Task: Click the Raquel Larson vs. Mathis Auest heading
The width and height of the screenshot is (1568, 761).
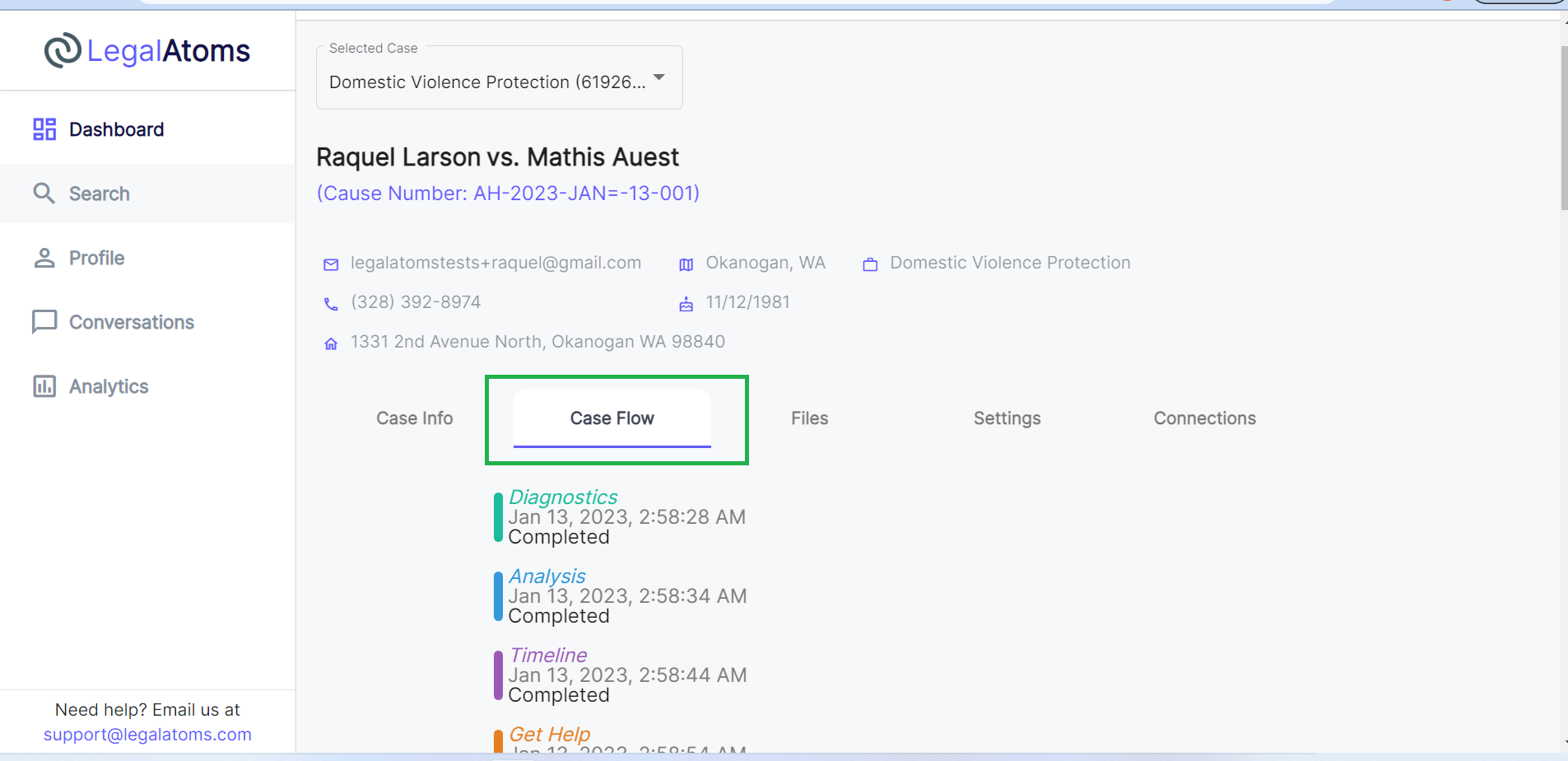Action: (x=497, y=157)
